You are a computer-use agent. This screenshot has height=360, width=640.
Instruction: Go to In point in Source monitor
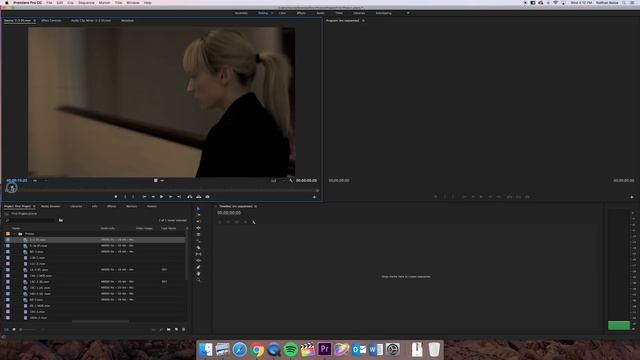144,197
